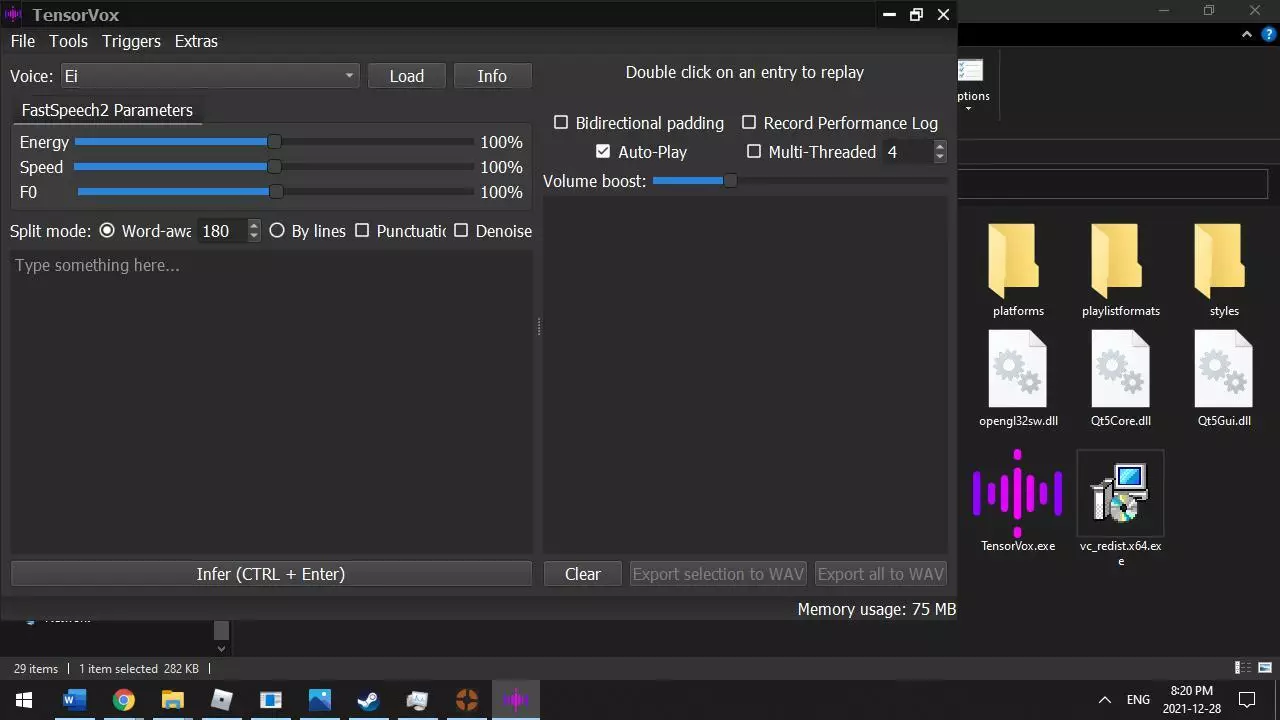Enable the Bidirectional padding checkbox
Image resolution: width=1280 pixels, height=720 pixels.
[561, 123]
